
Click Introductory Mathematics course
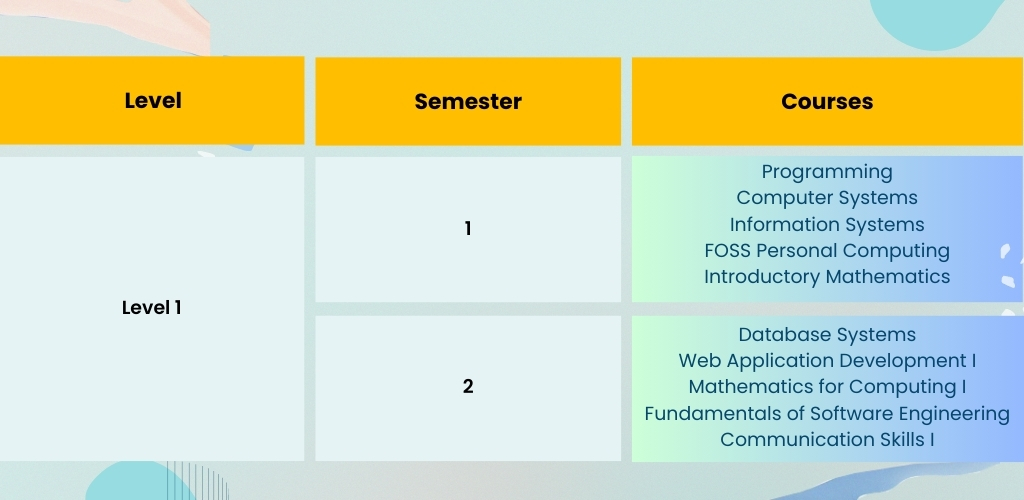827,277
